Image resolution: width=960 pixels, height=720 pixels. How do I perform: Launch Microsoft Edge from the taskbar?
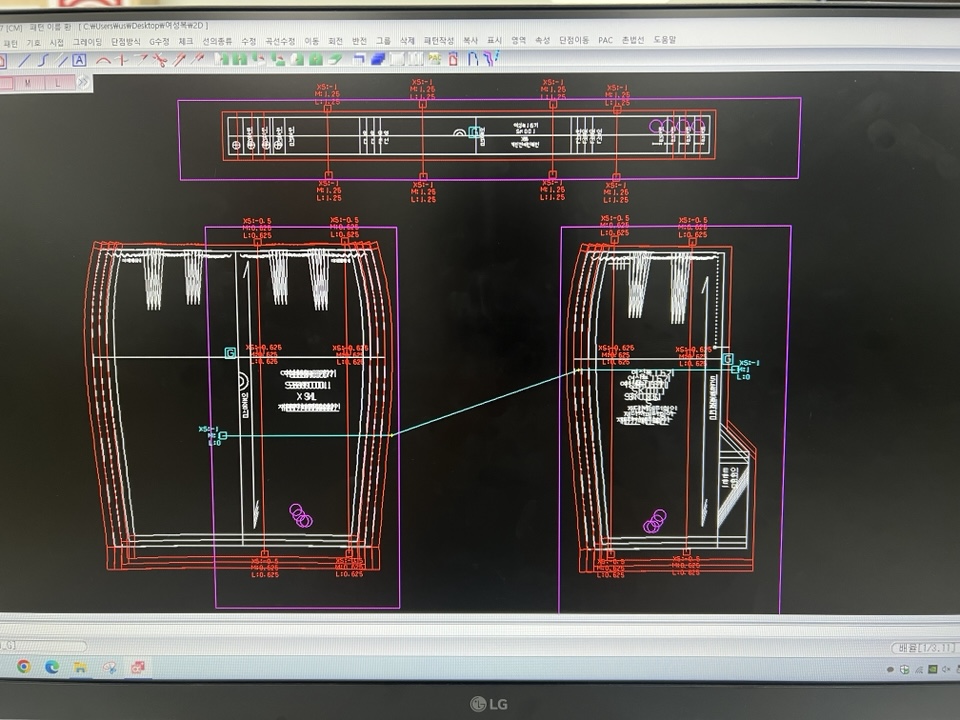(x=52, y=666)
